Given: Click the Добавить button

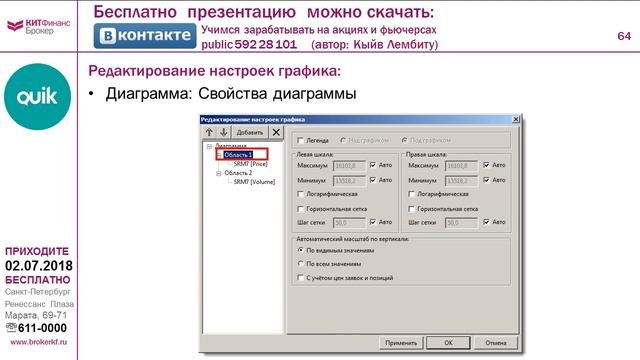Looking at the screenshot, I should (250, 132).
